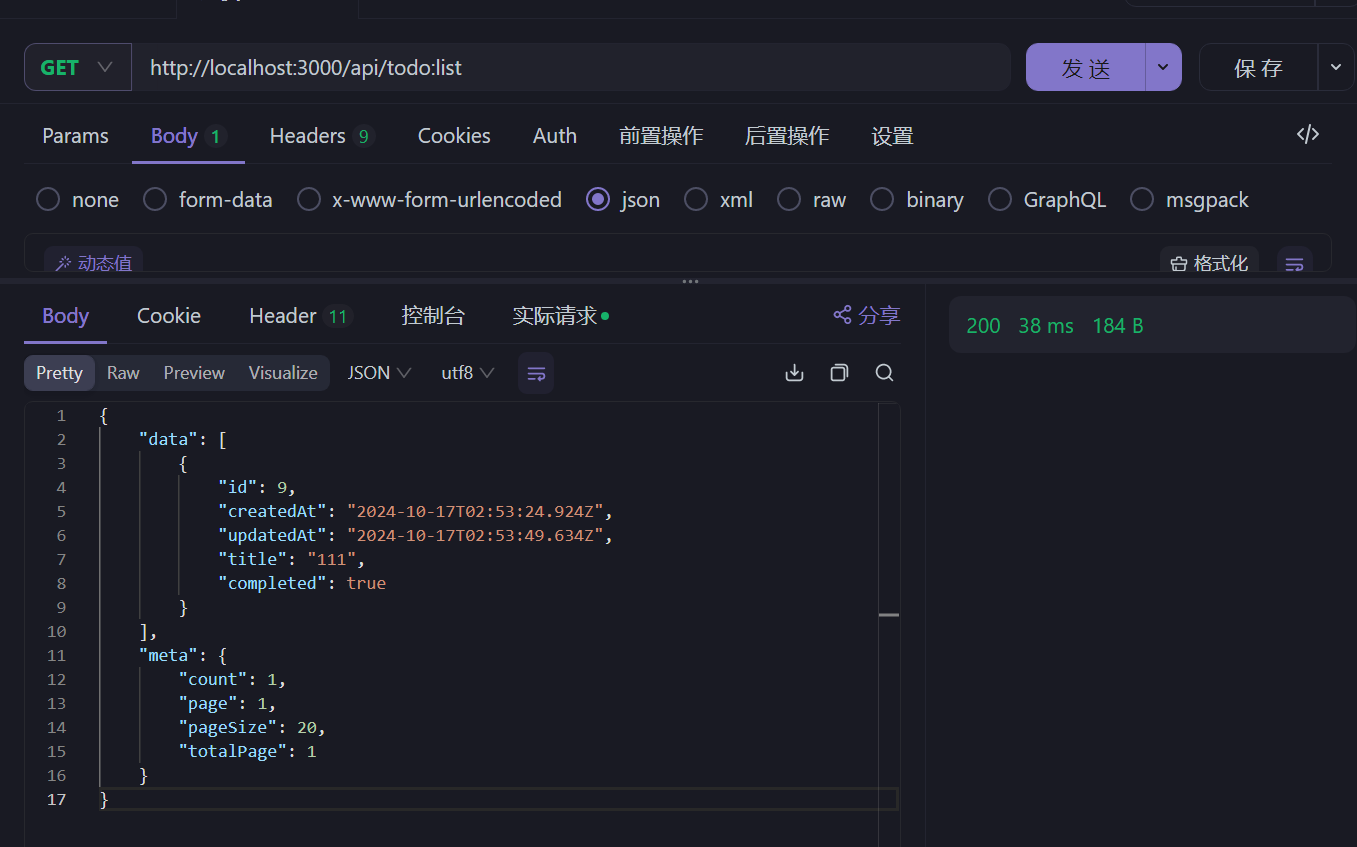Open the send button dropdown arrow
Screen dimensions: 1357x847
coord(1163,68)
